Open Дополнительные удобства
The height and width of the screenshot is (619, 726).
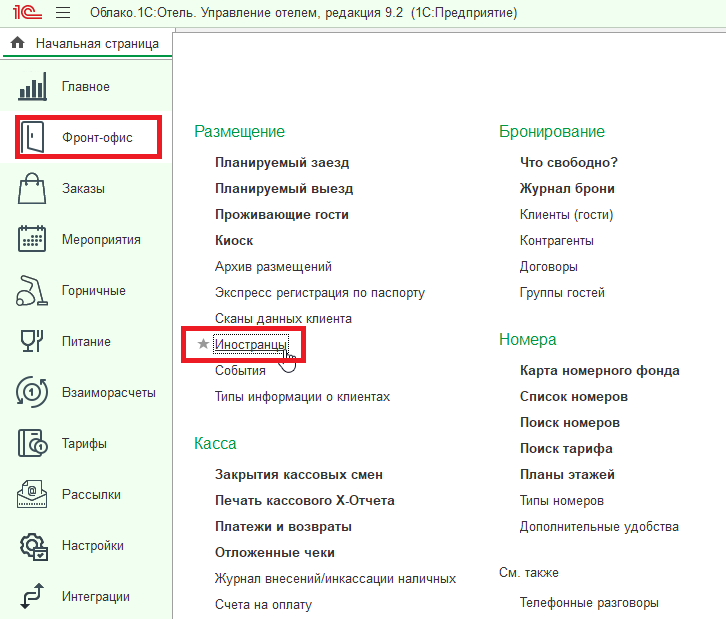point(599,526)
